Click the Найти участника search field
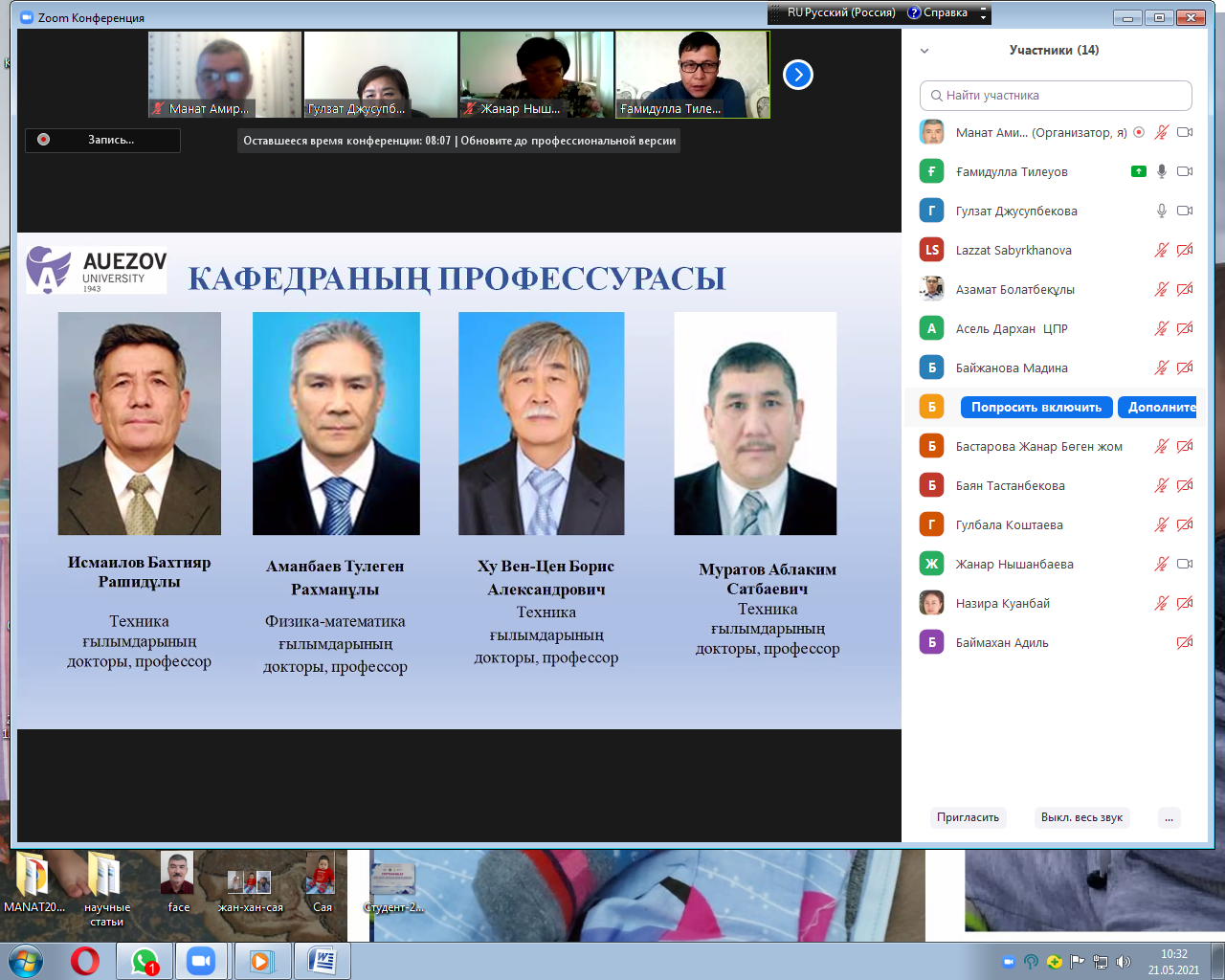 pos(1056,96)
